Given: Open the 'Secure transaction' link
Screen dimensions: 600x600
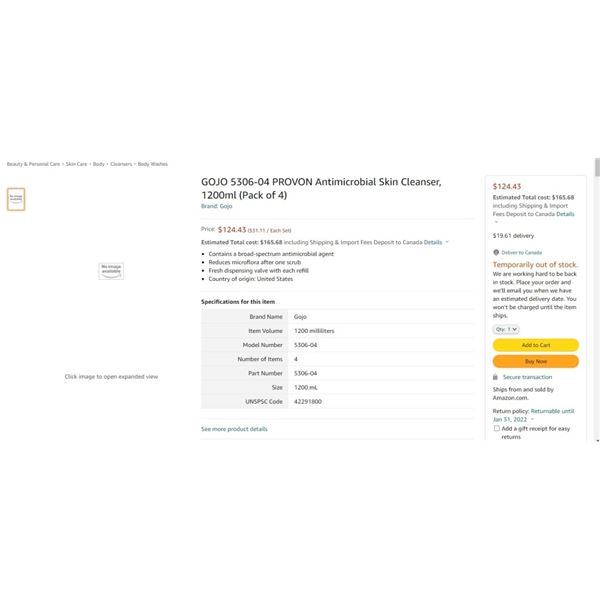Looking at the screenshot, I should pos(527,377).
